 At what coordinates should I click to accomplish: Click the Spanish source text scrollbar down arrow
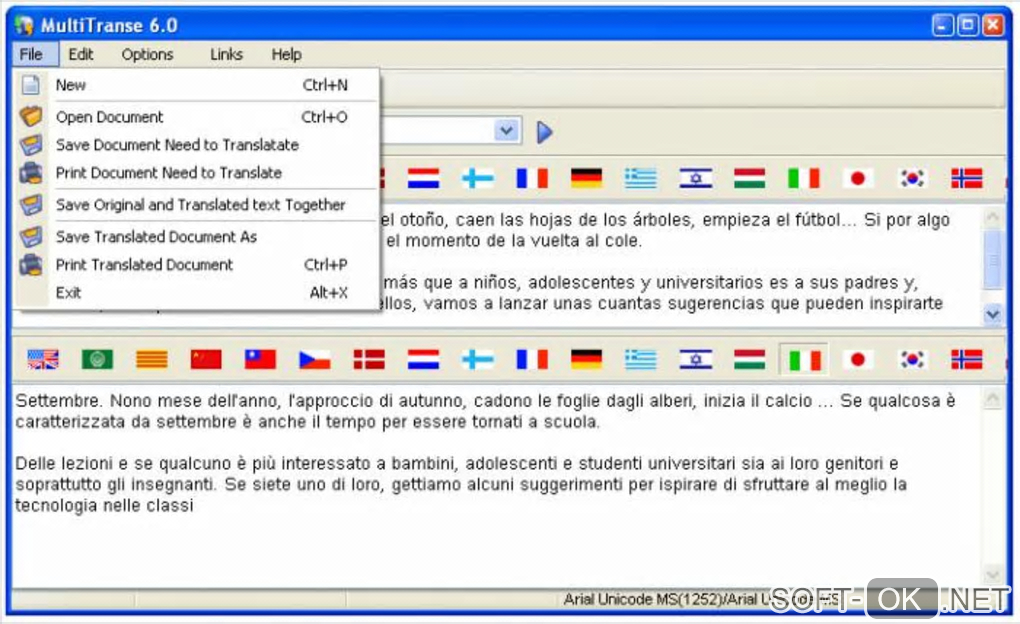993,314
